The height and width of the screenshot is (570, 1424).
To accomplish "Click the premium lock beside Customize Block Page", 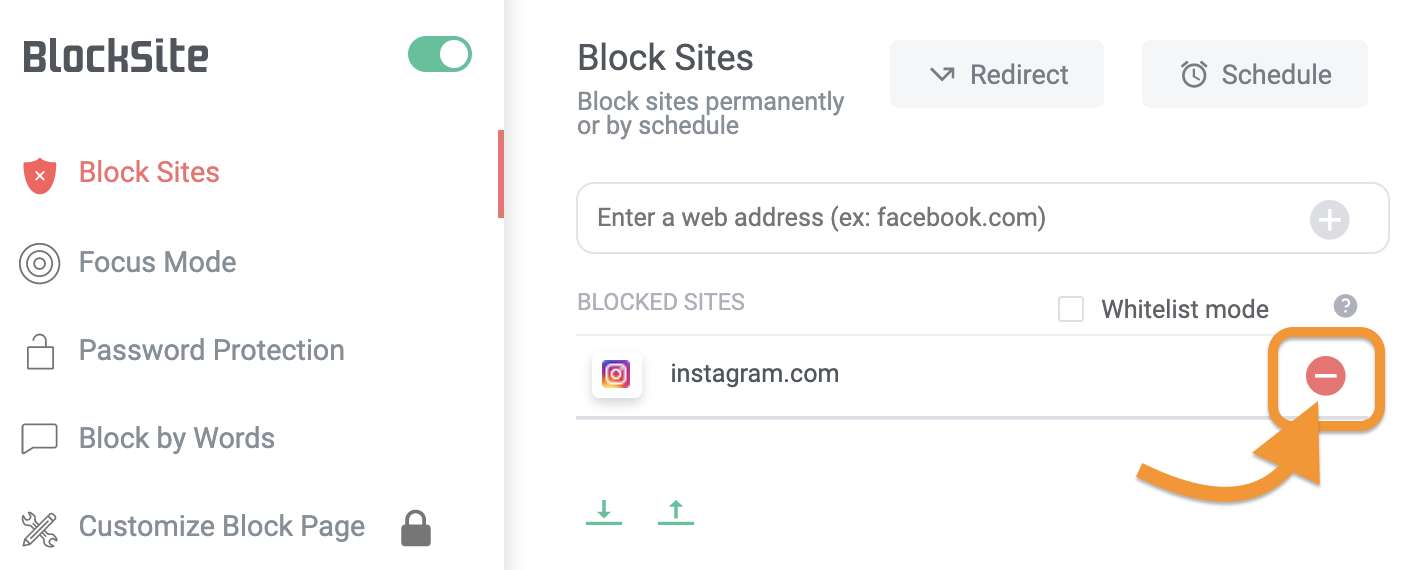I will tap(416, 528).
